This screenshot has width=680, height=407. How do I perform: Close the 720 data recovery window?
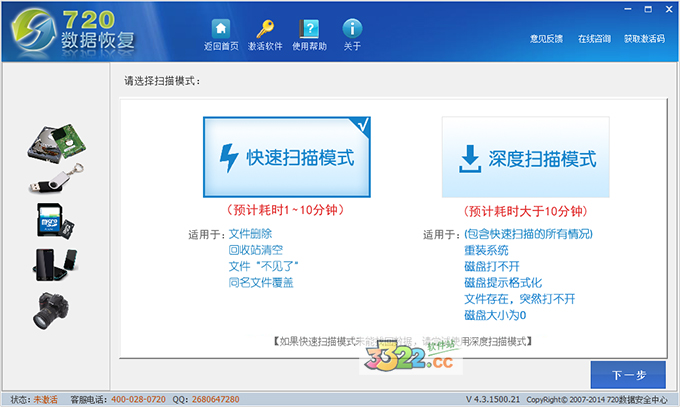669,9
